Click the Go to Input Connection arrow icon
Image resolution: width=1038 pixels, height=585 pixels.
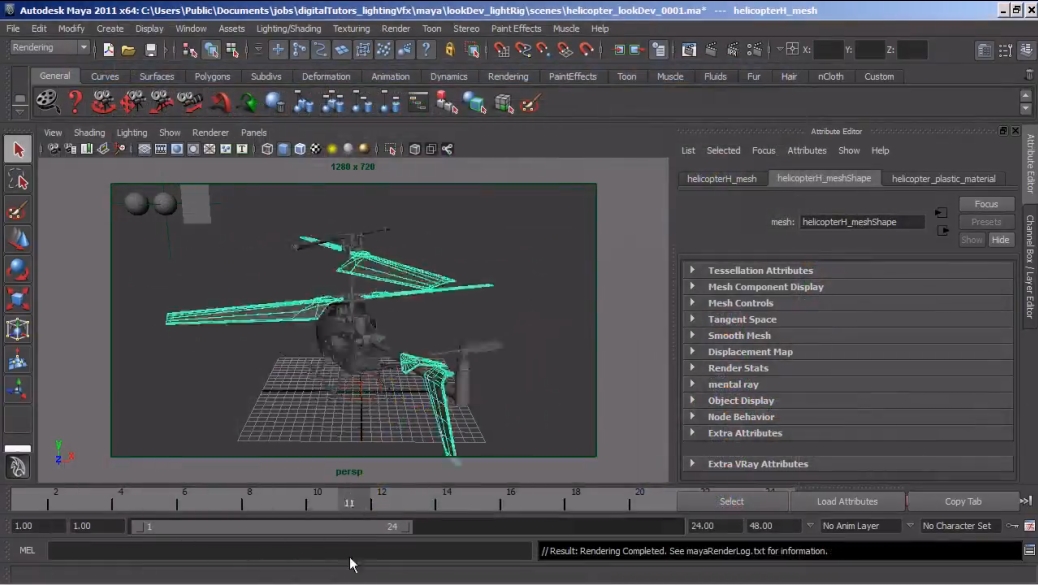tap(941, 212)
